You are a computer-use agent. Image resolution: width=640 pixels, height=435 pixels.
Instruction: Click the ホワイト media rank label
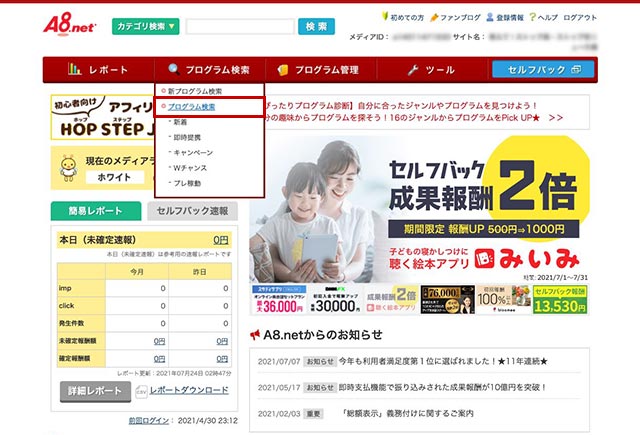(115, 178)
